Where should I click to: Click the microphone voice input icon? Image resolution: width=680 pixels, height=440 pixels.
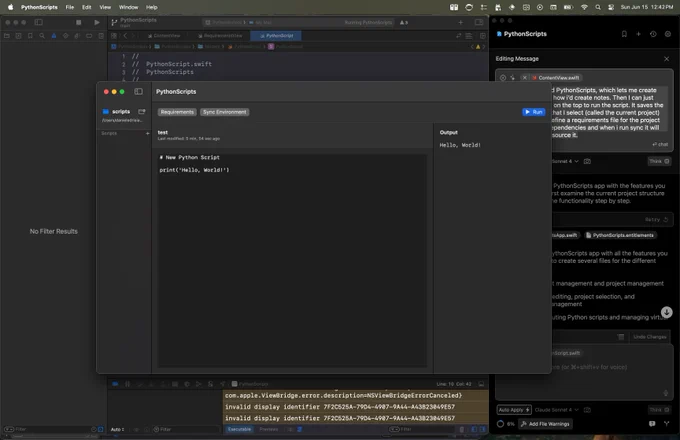click(x=666, y=393)
